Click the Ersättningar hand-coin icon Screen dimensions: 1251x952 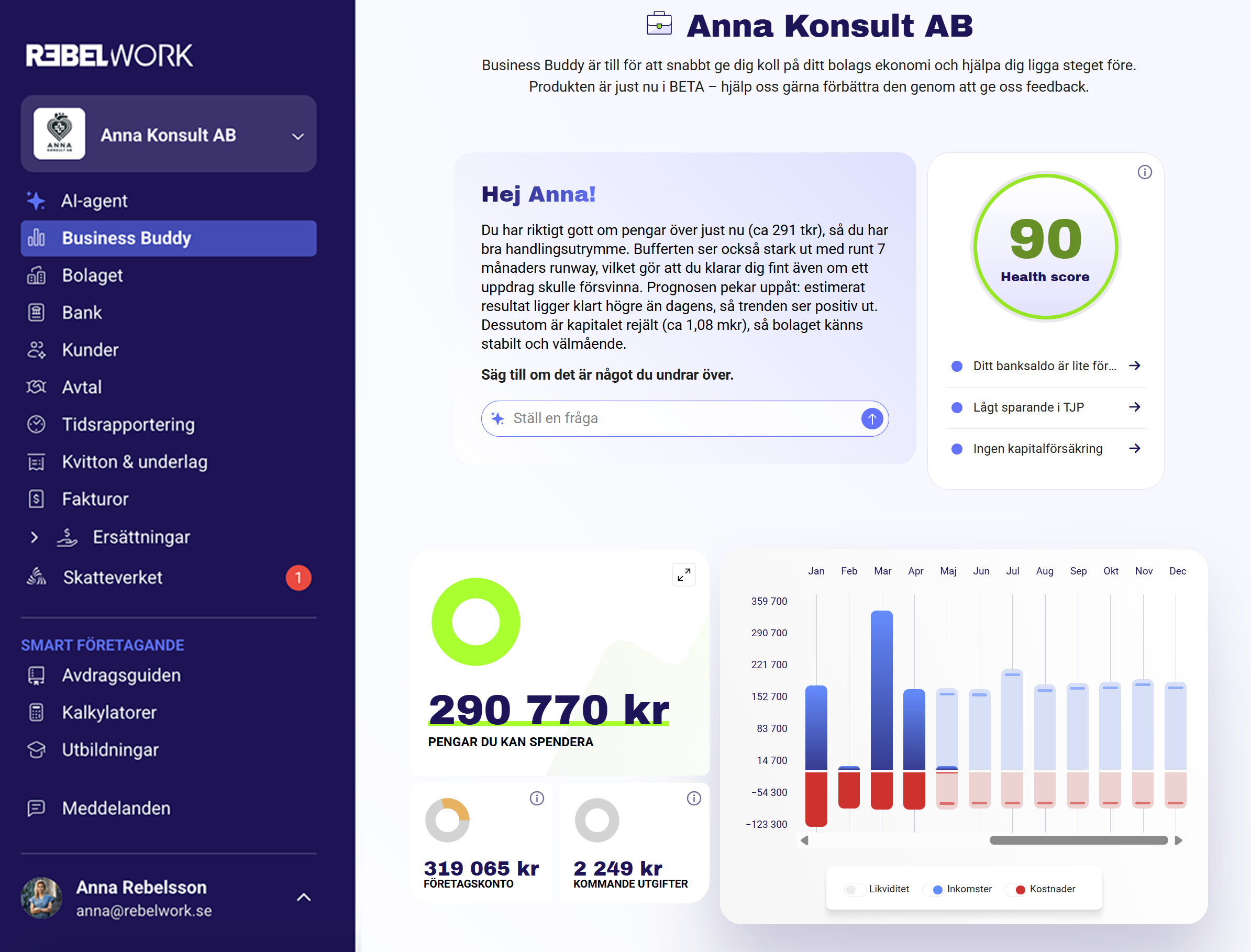coord(67,537)
